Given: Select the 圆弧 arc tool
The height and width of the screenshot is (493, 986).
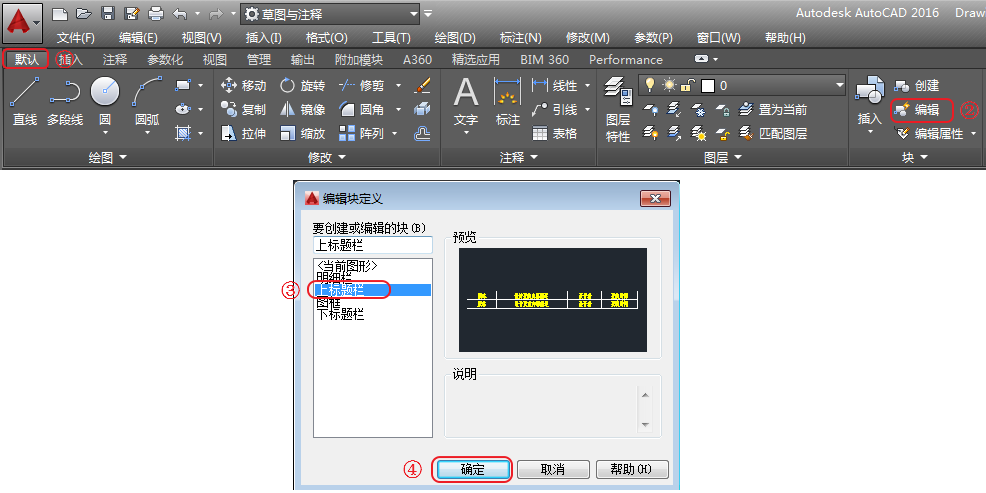Looking at the screenshot, I should click(147, 101).
